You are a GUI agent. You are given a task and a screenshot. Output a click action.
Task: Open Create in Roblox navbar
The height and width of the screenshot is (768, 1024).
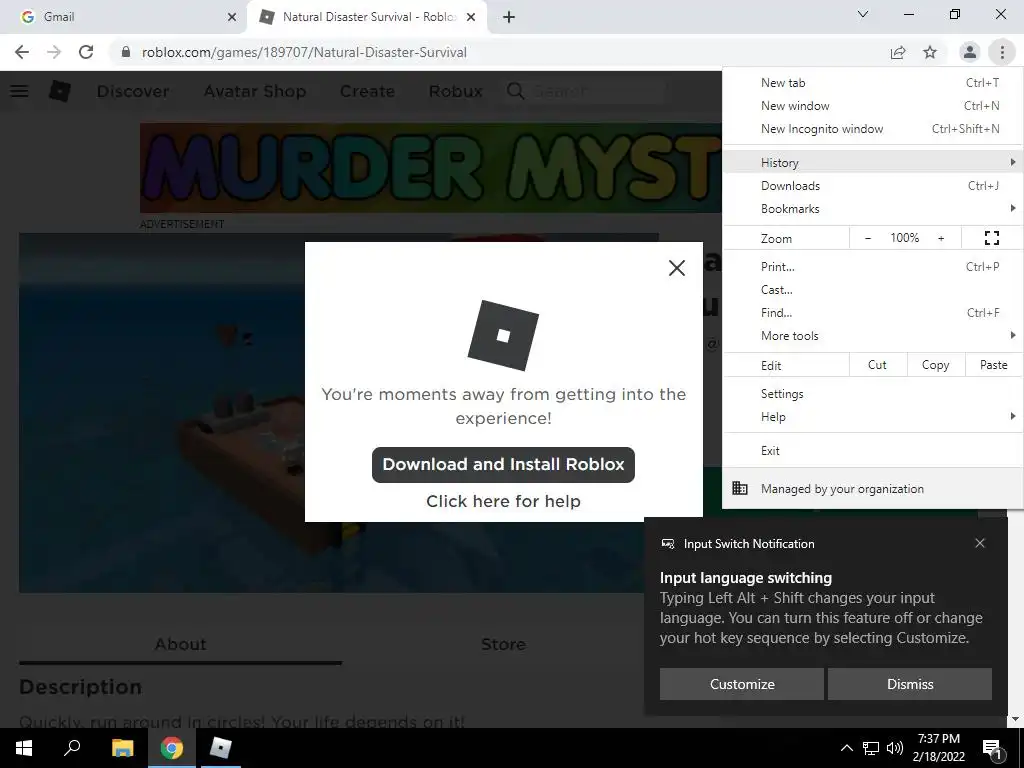[368, 91]
